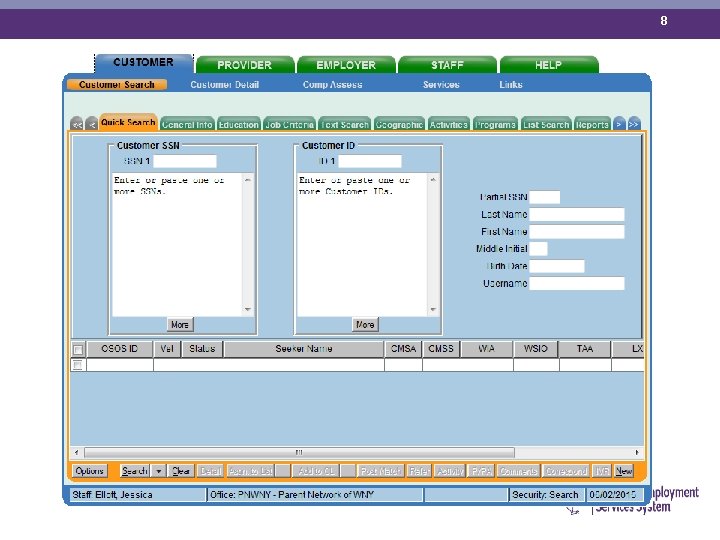
Task: Jump to last tab with double-right arrow
Action: (x=634, y=124)
